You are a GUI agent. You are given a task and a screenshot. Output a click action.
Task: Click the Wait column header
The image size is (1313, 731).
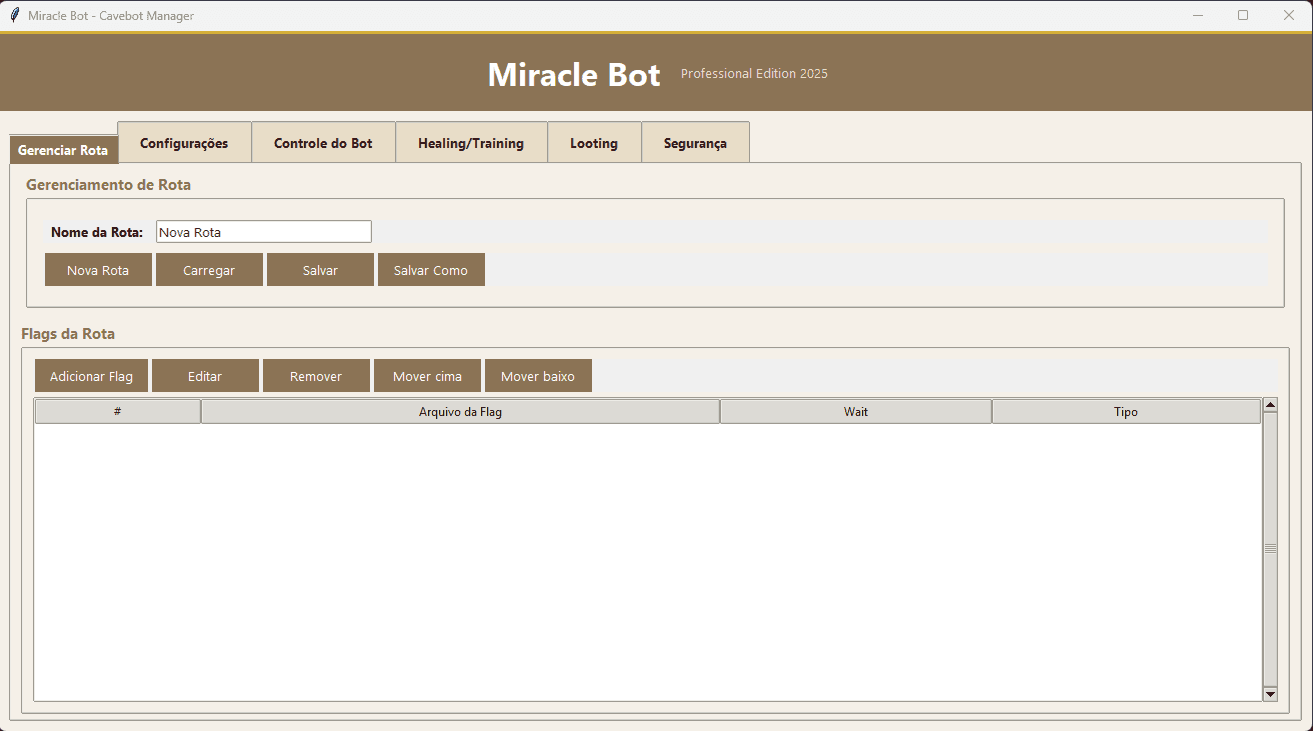[855, 410]
